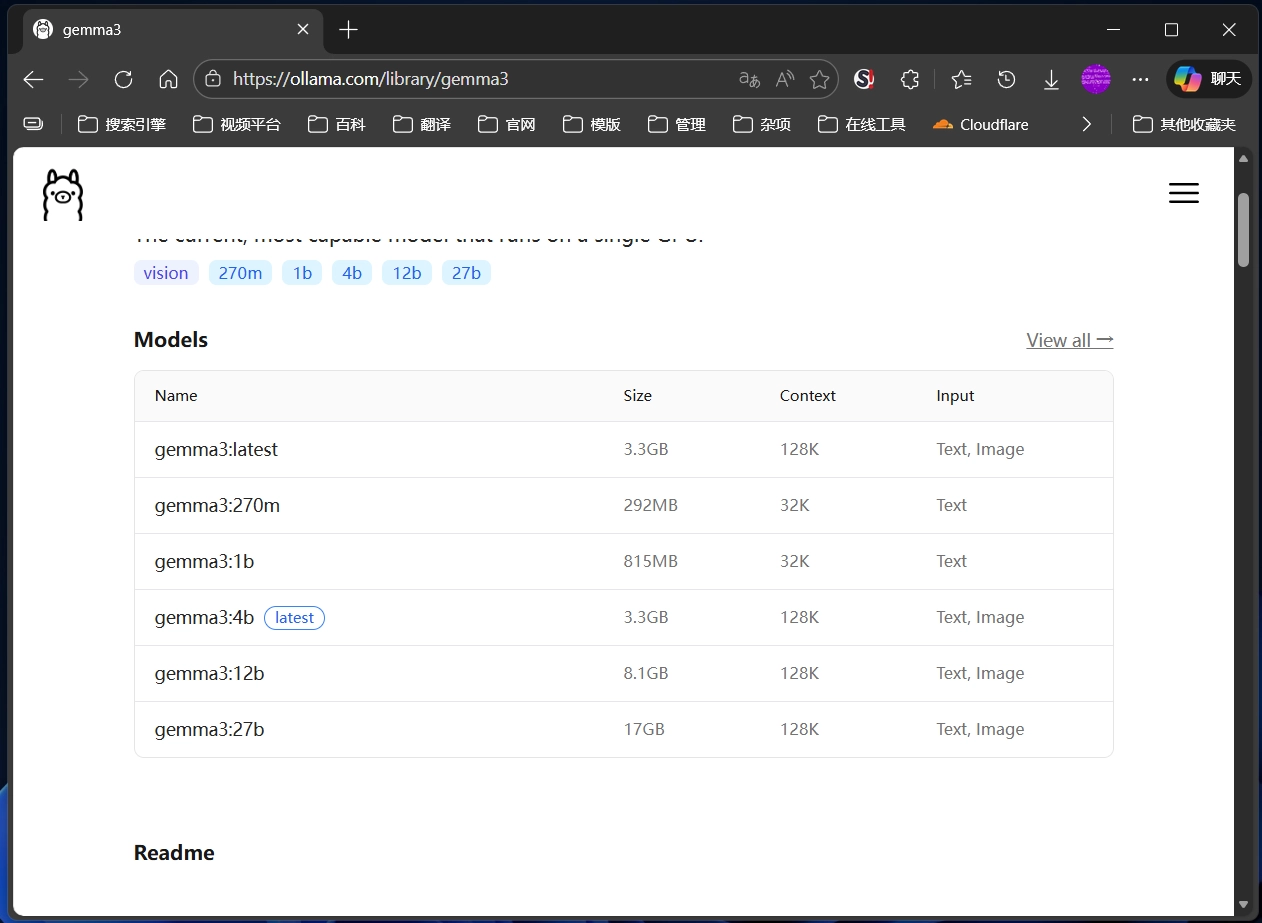Viewport: 1262px width, 923px height.
Task: Click the 4b size tag
Action: [x=352, y=273]
